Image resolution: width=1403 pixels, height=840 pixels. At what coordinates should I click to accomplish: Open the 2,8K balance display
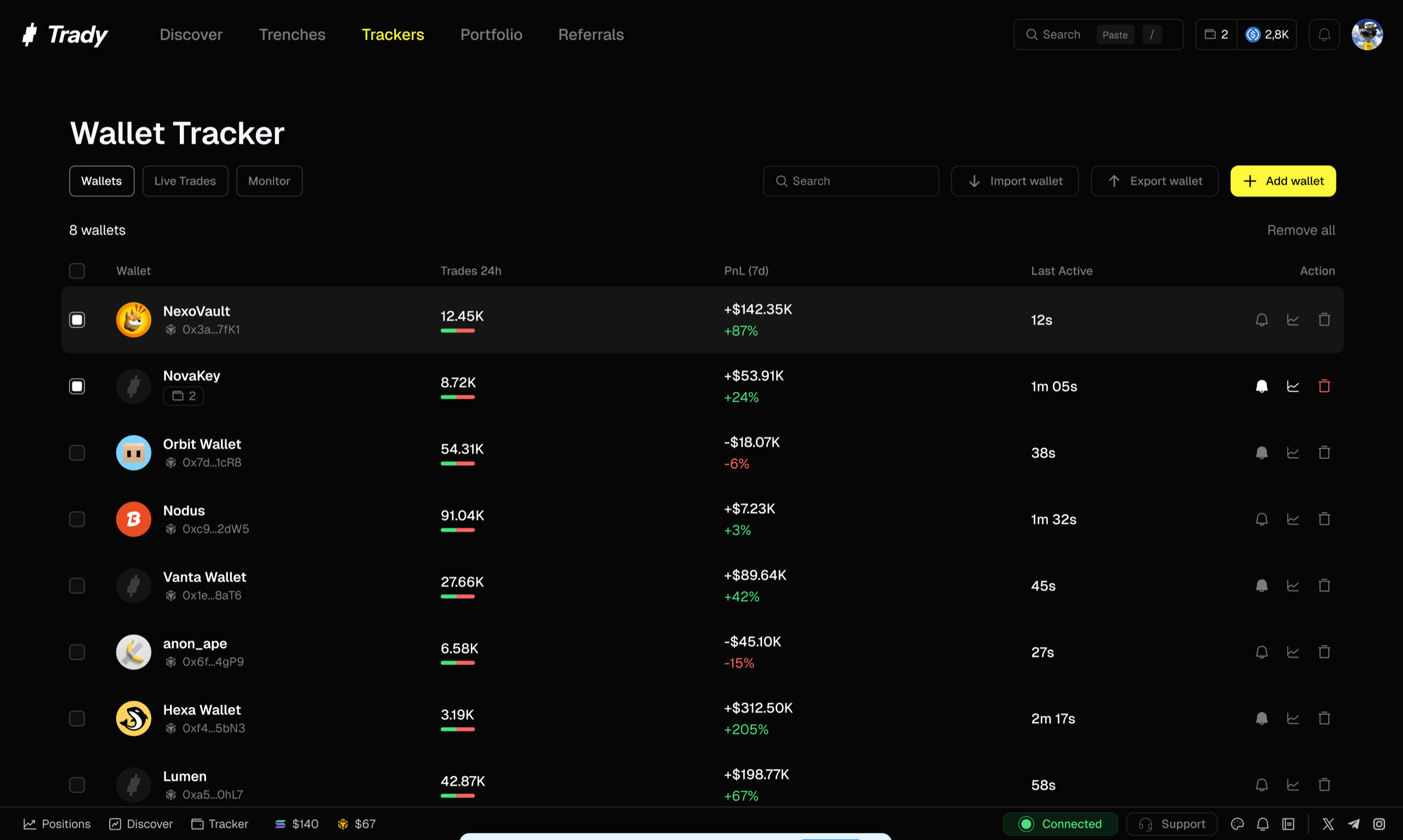(1267, 35)
